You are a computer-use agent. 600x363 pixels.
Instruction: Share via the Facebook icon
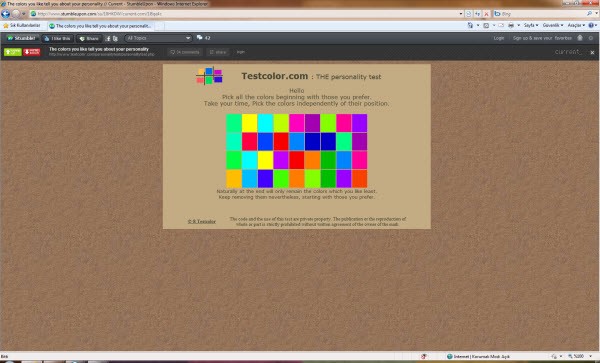coord(108,38)
